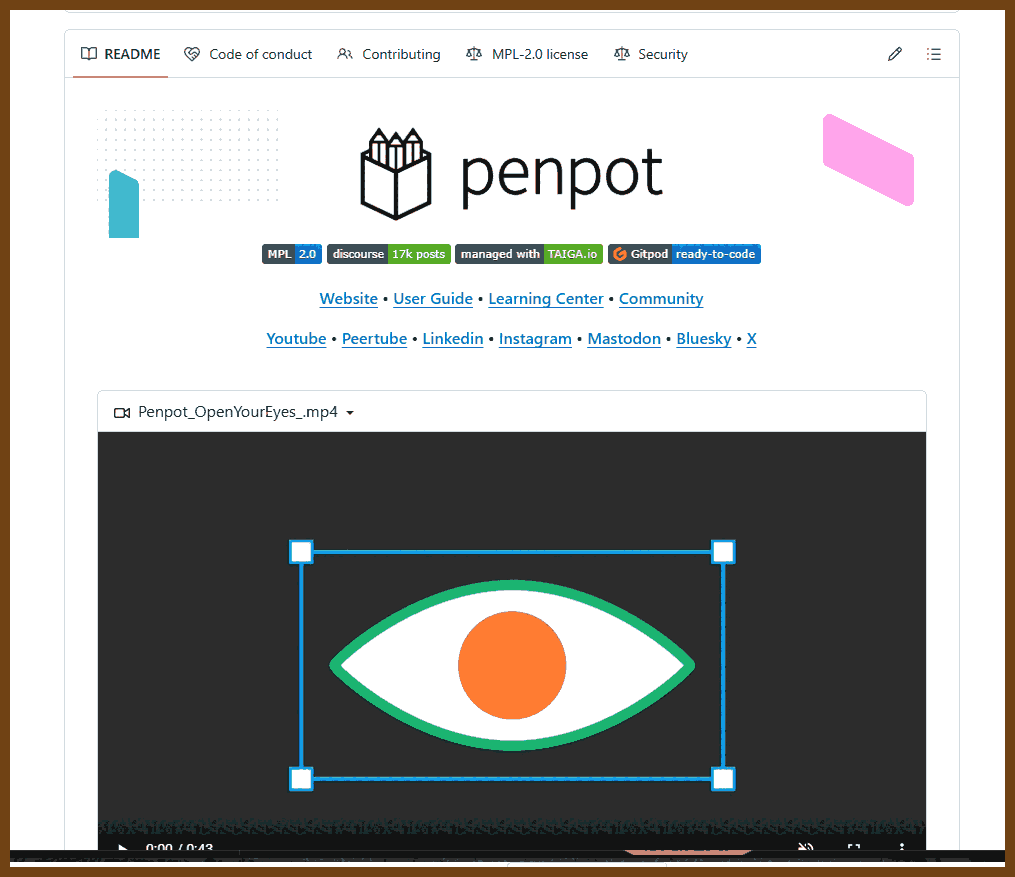
Task: Enter fullscreen mode on the video
Action: (854, 848)
